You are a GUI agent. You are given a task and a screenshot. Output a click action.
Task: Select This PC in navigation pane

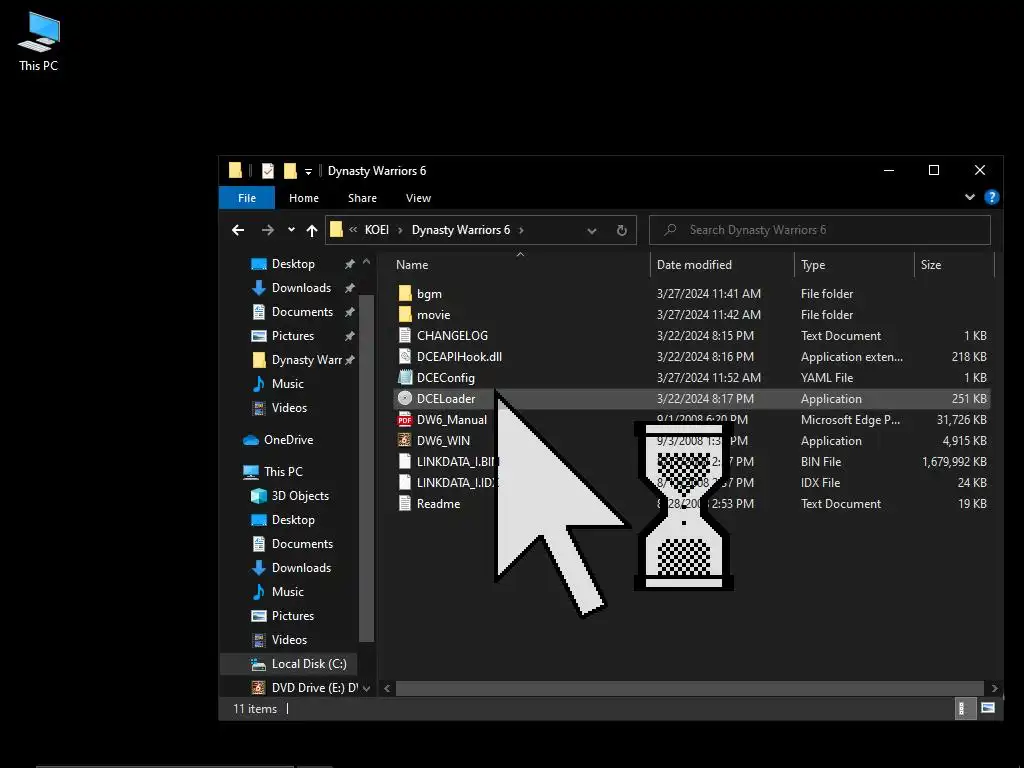(x=283, y=472)
